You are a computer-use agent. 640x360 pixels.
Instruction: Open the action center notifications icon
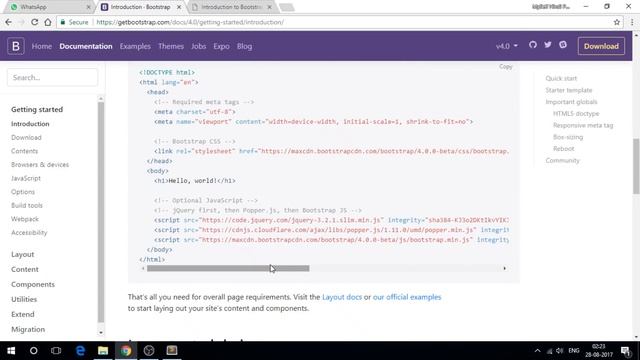(625, 351)
